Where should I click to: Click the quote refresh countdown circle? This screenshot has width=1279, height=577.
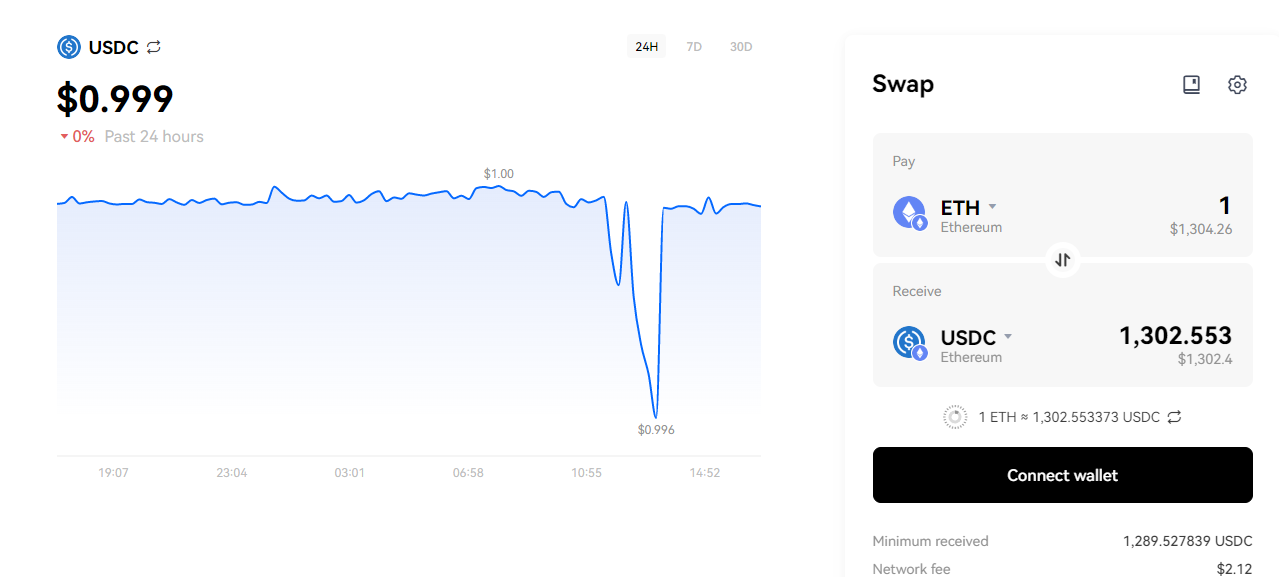pyautogui.click(x=955, y=417)
